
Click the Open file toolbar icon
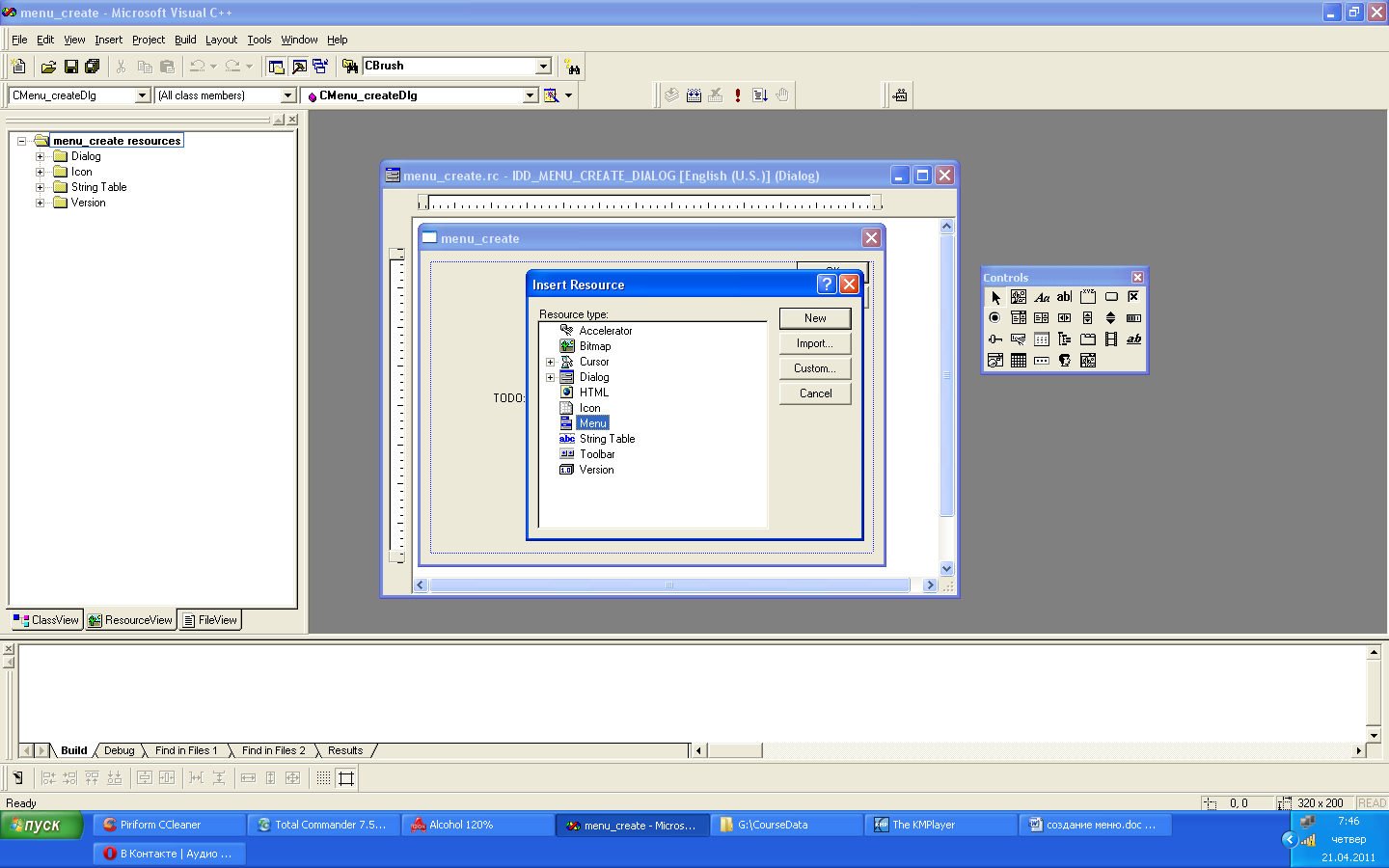coord(48,67)
